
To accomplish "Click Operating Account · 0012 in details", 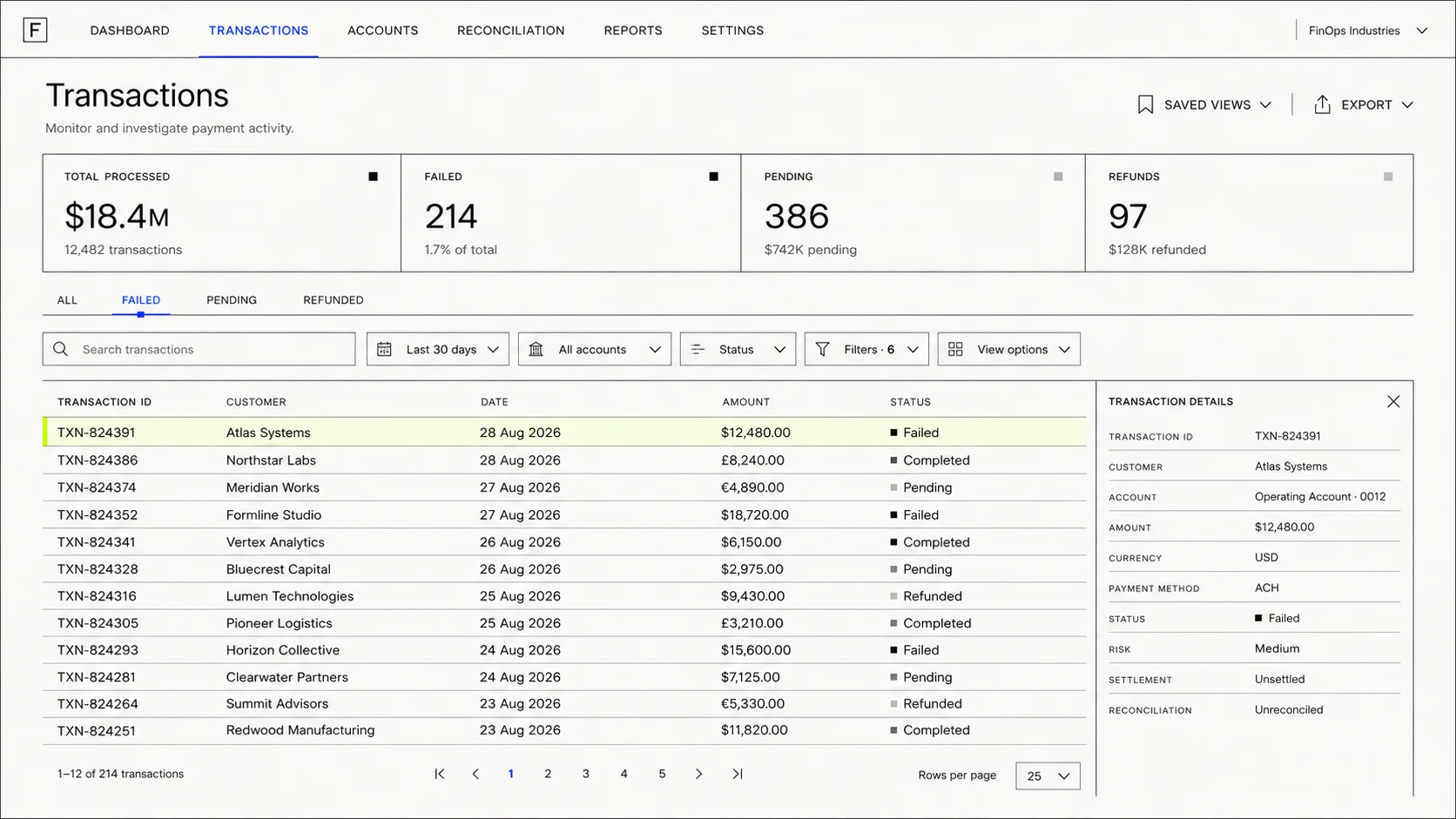I will [x=1320, y=497].
